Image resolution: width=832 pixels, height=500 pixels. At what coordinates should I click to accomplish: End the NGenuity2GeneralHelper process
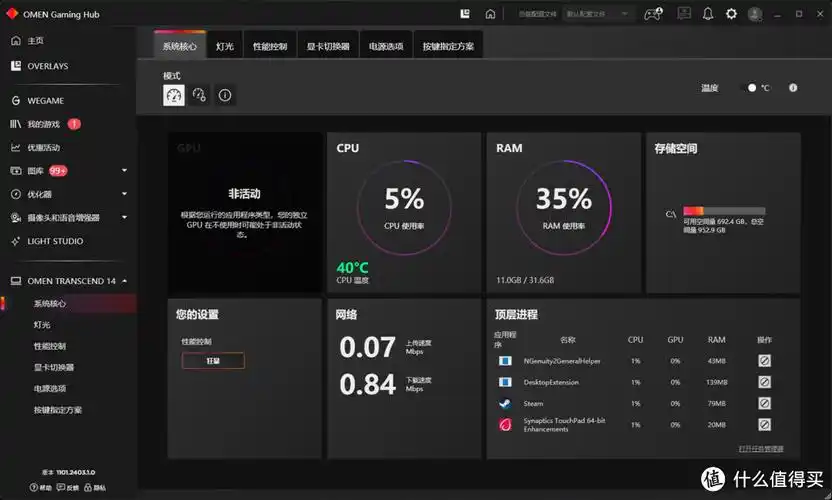(764, 361)
